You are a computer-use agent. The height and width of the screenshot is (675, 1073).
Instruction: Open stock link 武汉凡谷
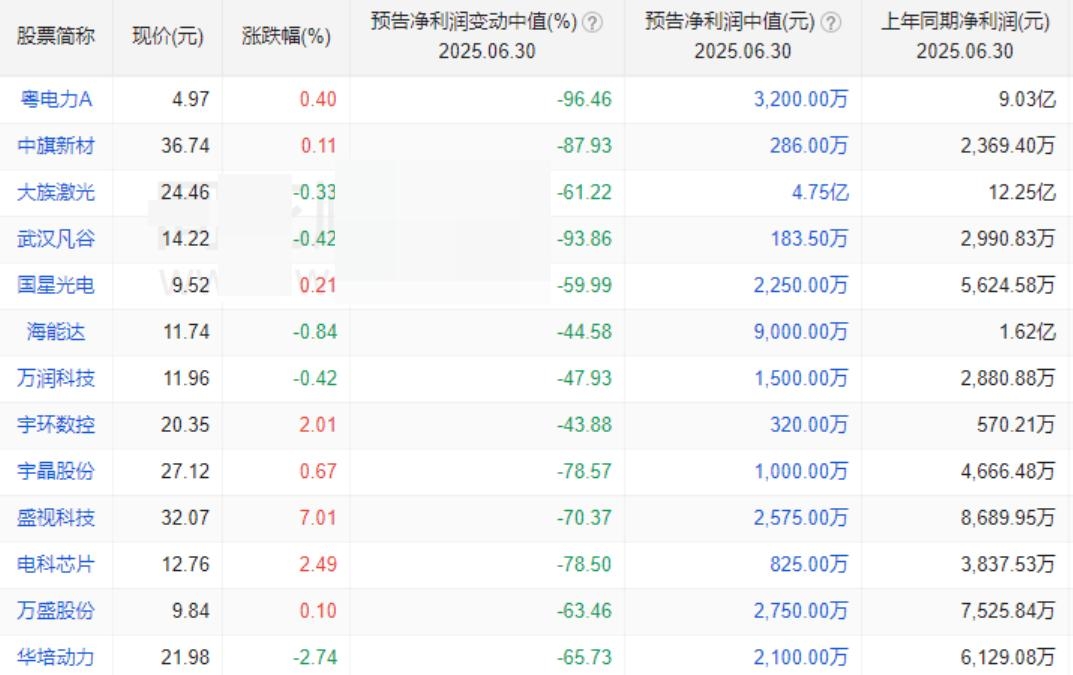(56, 239)
